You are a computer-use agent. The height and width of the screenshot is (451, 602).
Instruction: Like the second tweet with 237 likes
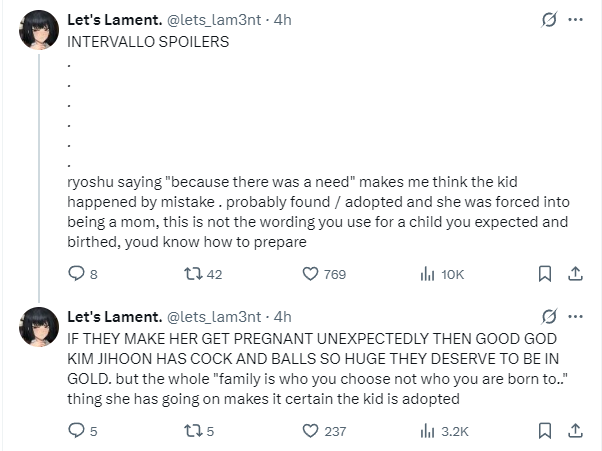(x=310, y=431)
